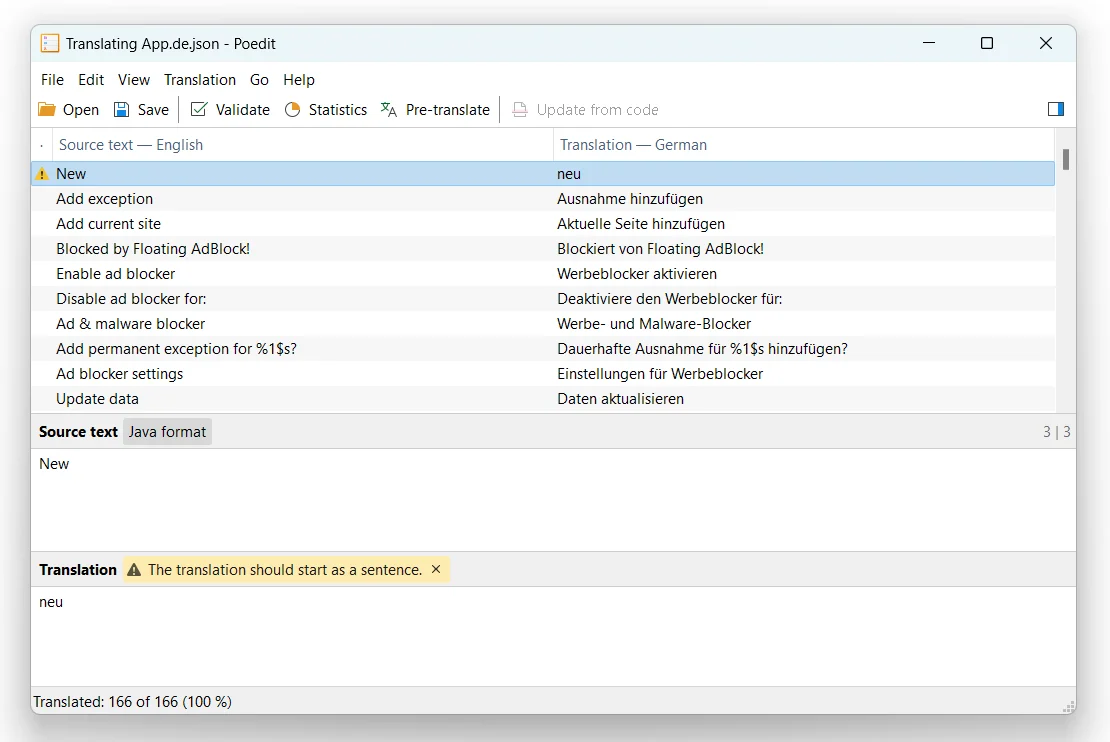Show translation Statistics
This screenshot has height=742, width=1110.
[x=326, y=109]
